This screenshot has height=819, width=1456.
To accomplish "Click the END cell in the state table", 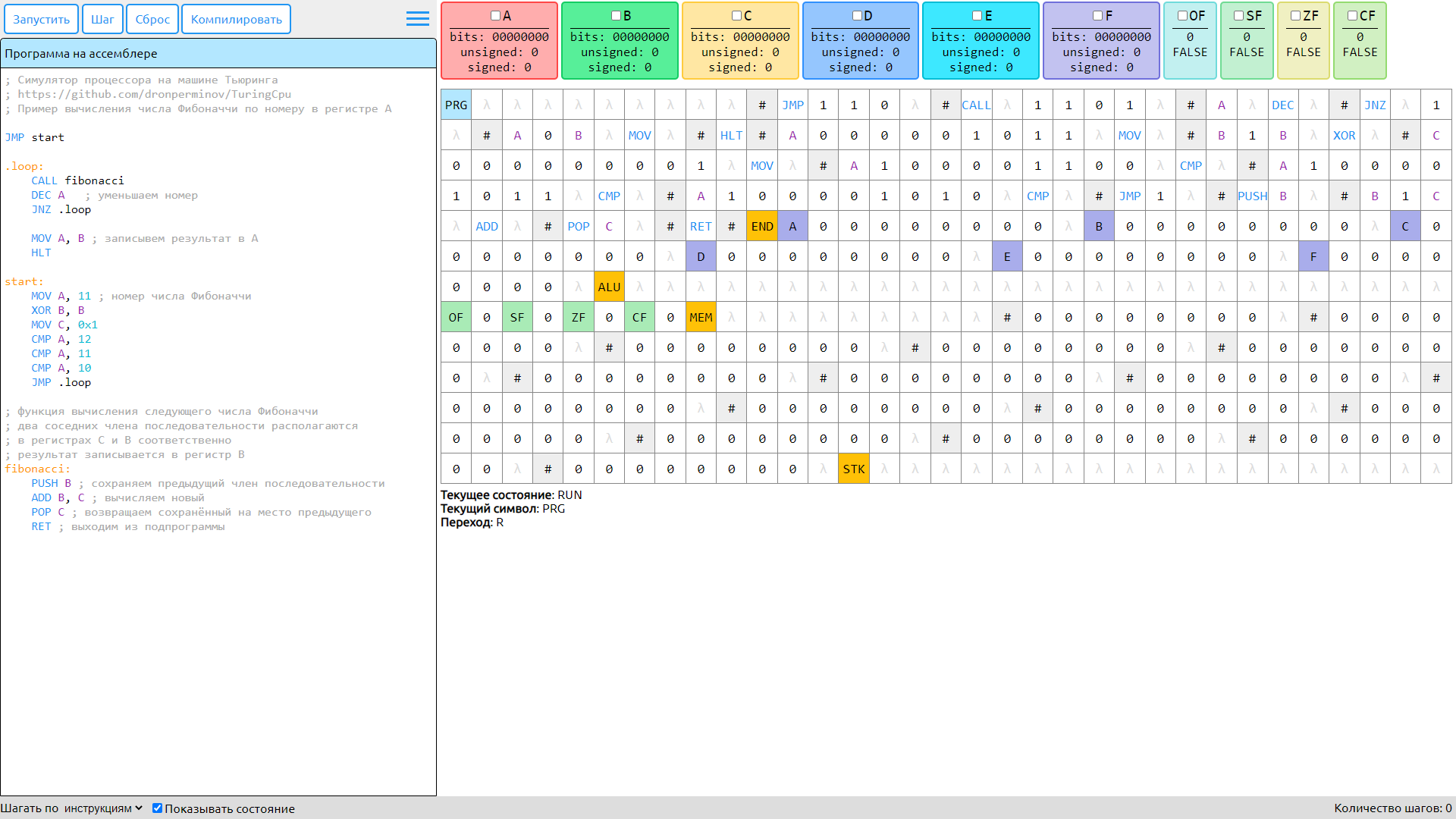I will (x=762, y=226).
